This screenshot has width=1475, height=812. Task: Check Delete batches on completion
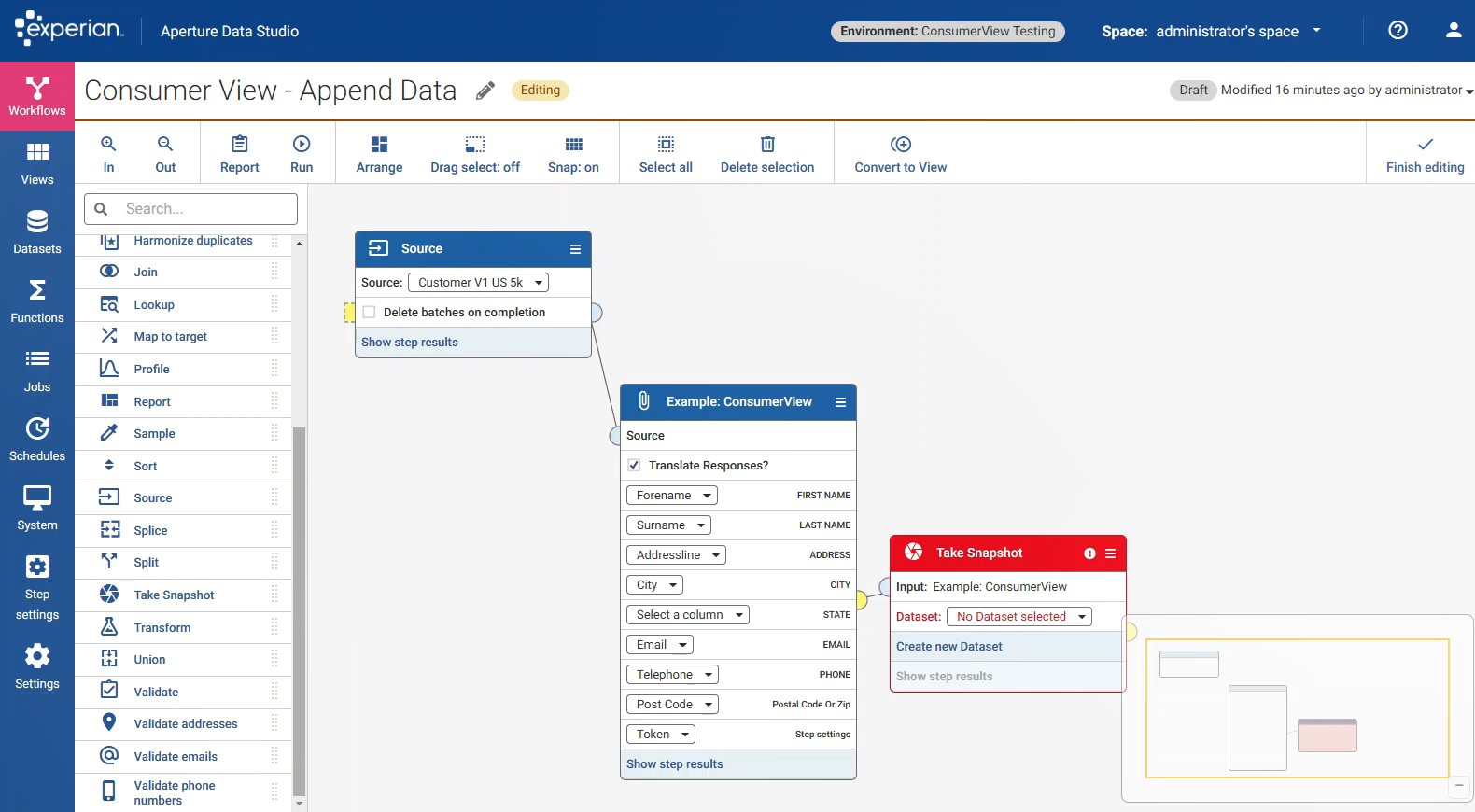pyautogui.click(x=369, y=313)
